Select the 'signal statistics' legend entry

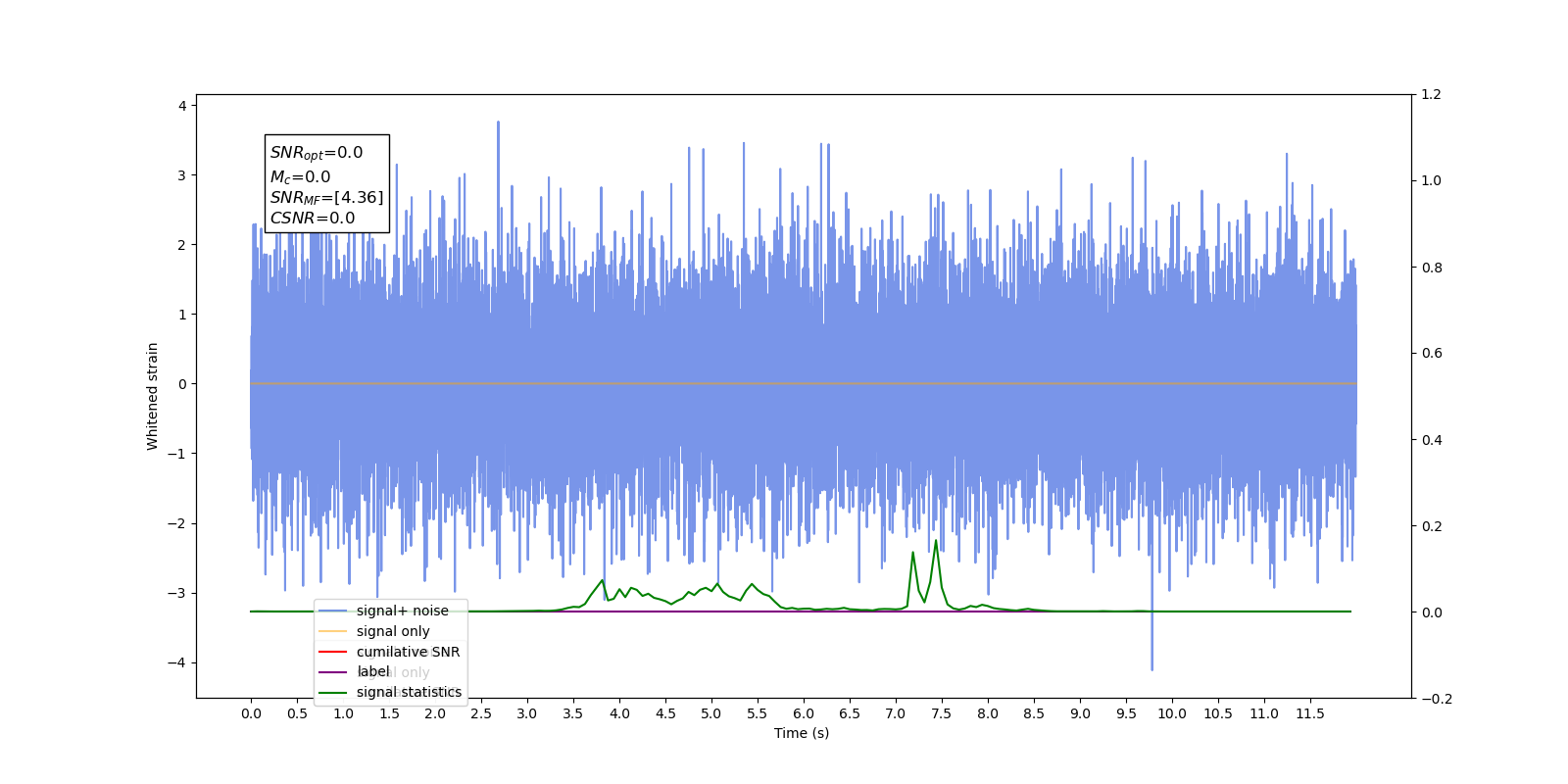coord(409,692)
